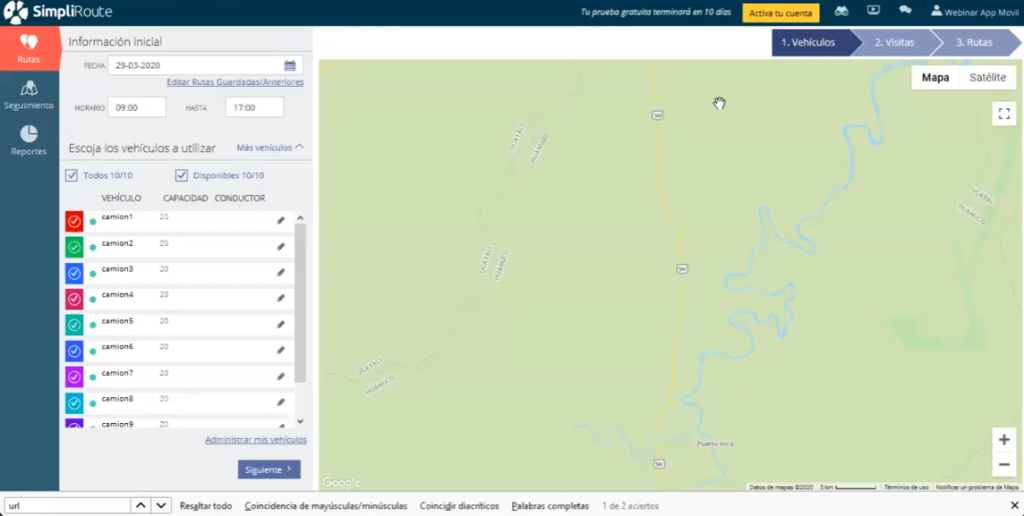Open map Términos de uso link
The width and height of the screenshot is (1024, 516).
click(906, 487)
